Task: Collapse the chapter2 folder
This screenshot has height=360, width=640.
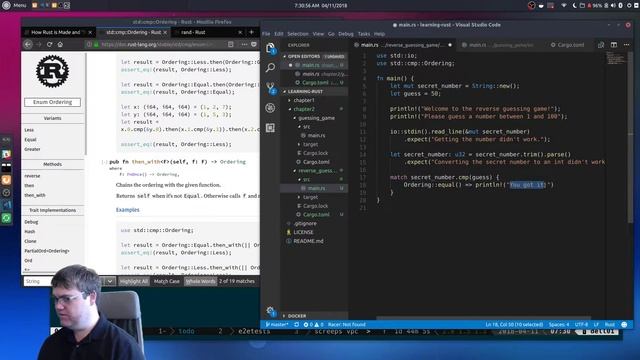Action: 304,109
